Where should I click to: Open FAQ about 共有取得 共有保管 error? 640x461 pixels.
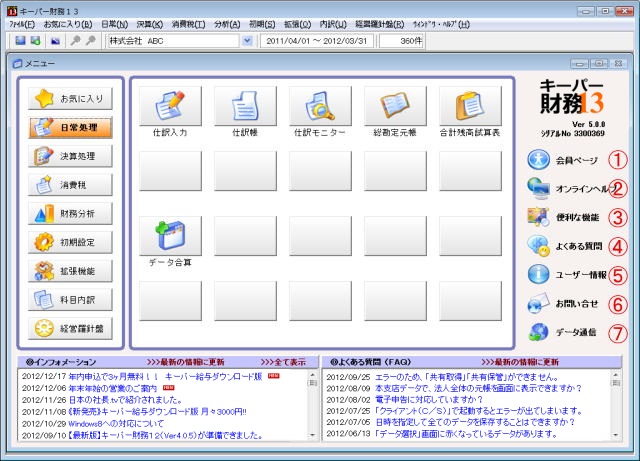tap(467, 376)
